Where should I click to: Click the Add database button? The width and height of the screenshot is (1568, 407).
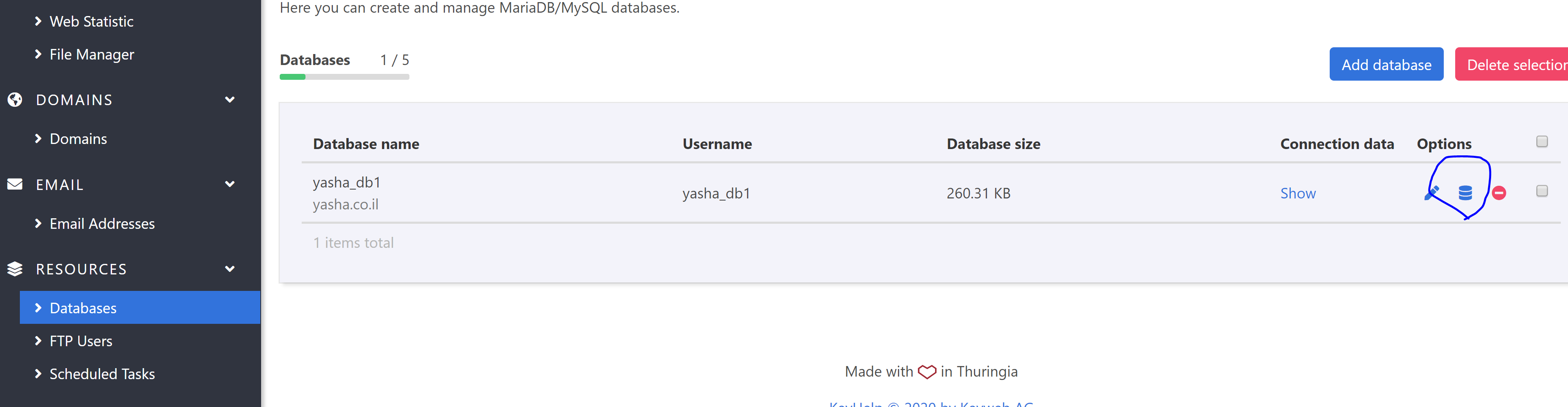(x=1385, y=65)
